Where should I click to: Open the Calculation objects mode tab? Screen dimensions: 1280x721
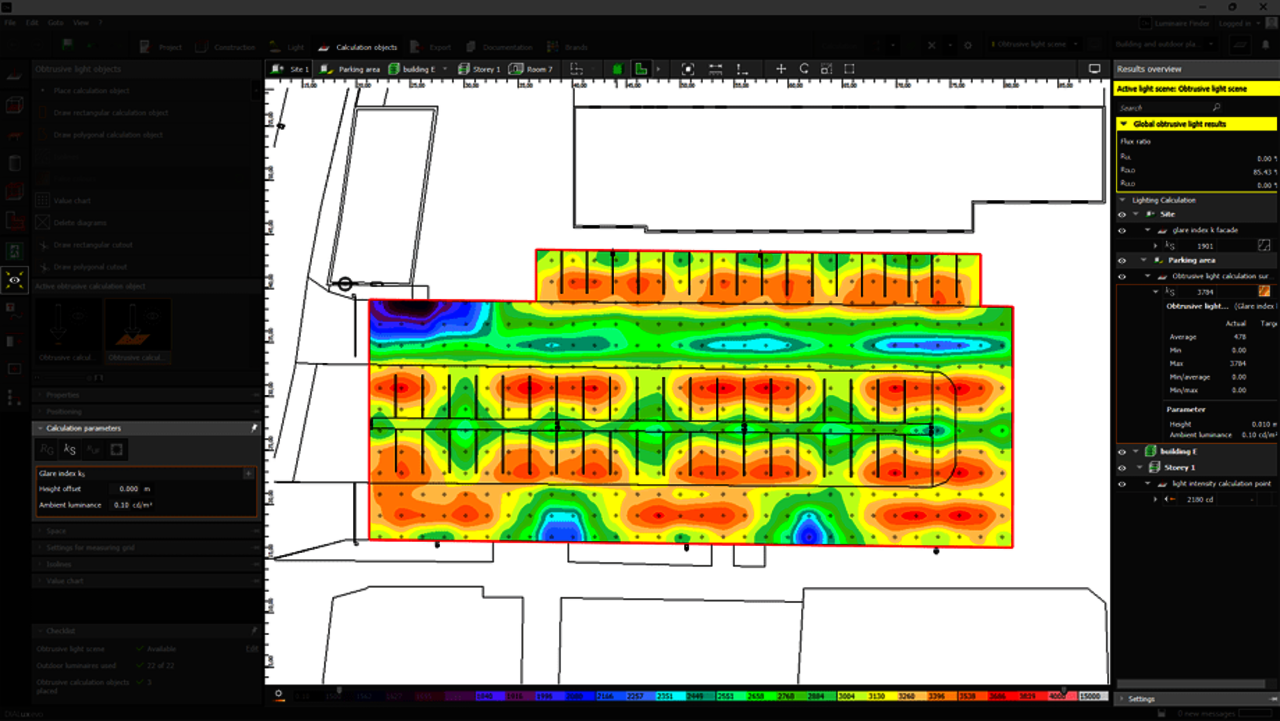click(x=357, y=47)
